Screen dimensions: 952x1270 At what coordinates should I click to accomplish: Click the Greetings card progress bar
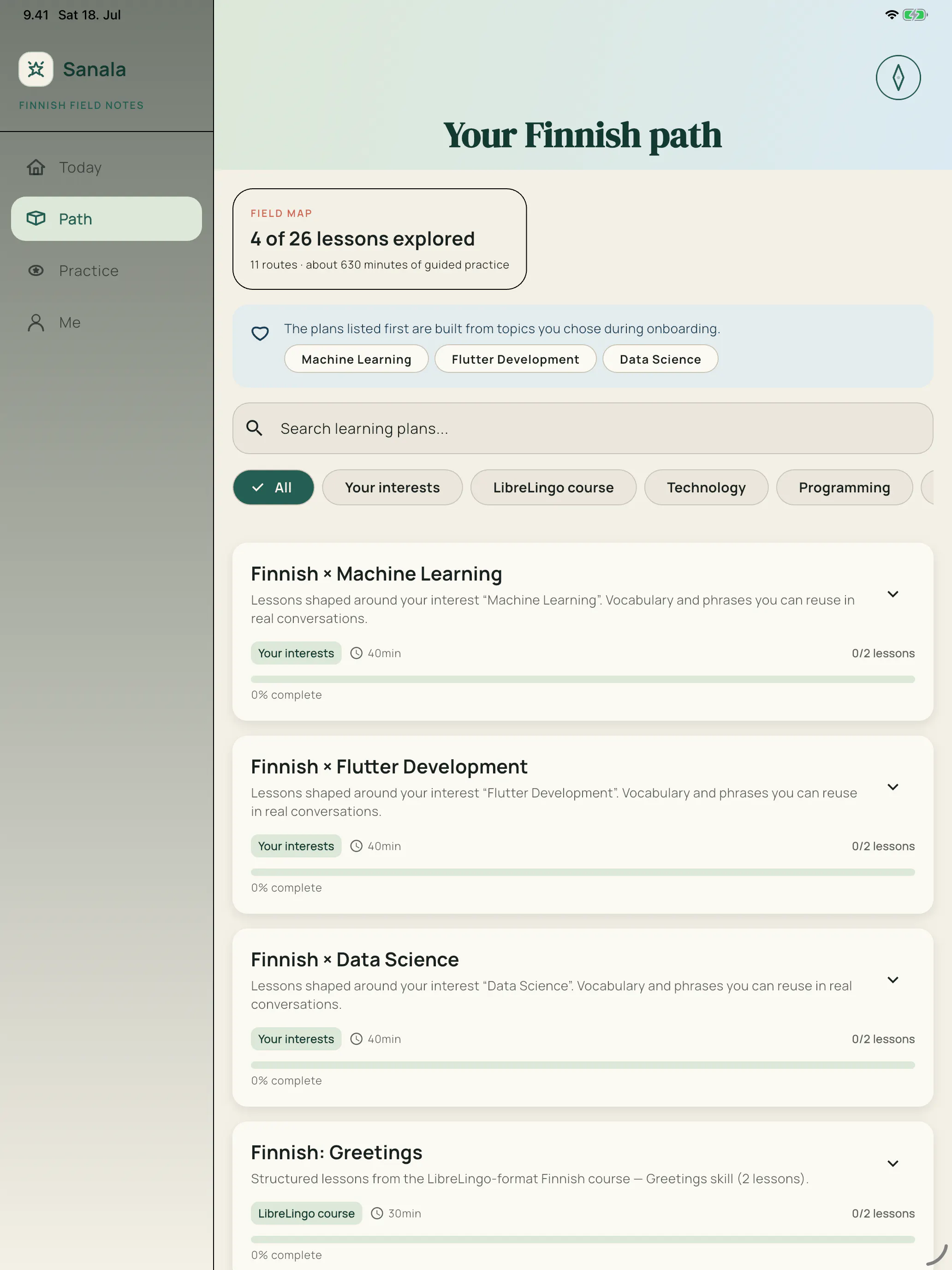click(583, 1240)
